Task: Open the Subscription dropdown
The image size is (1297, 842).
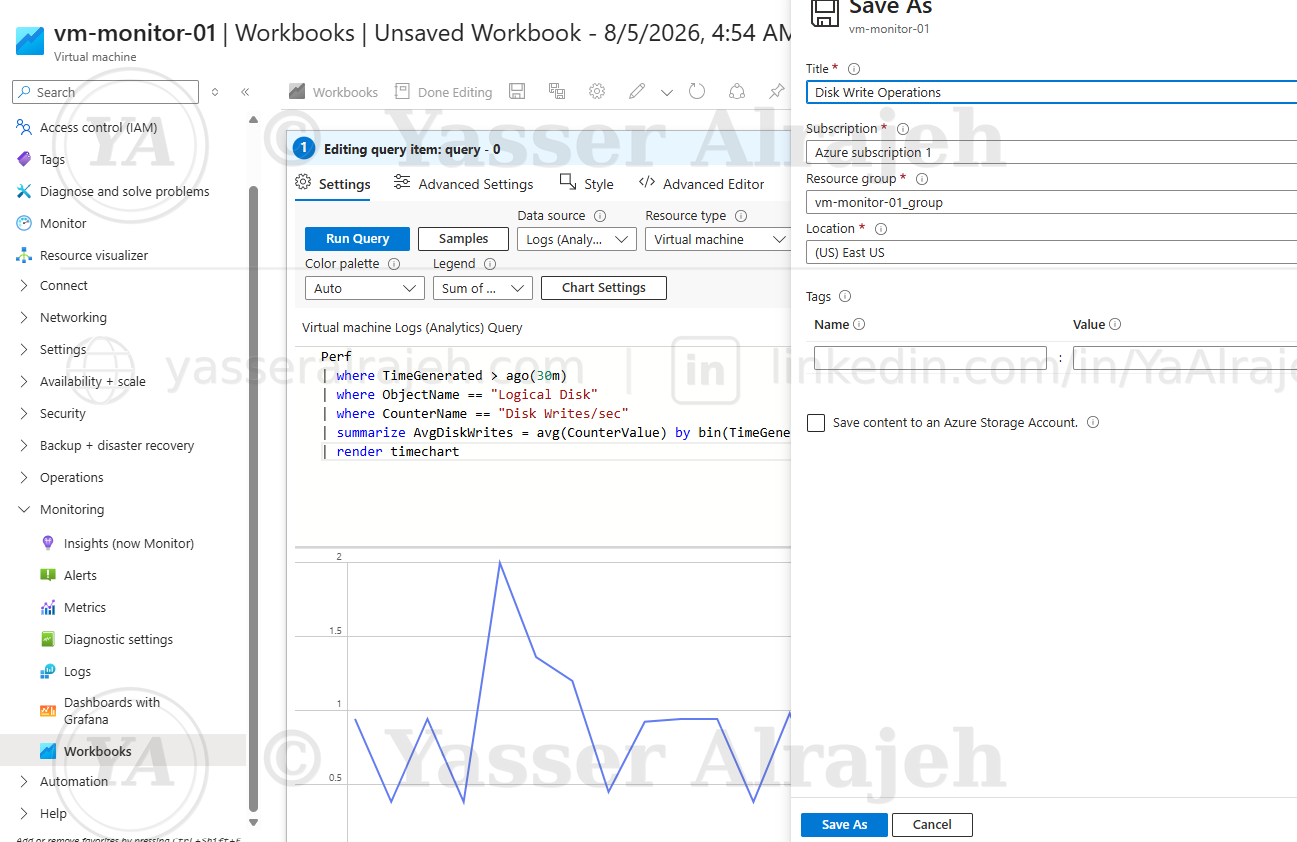Action: click(x=1051, y=152)
